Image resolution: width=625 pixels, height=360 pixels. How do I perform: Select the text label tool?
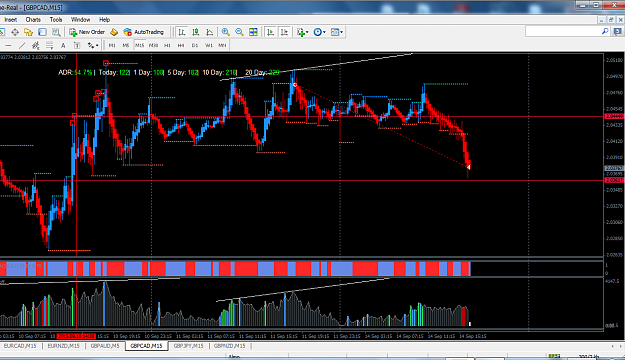77,45
